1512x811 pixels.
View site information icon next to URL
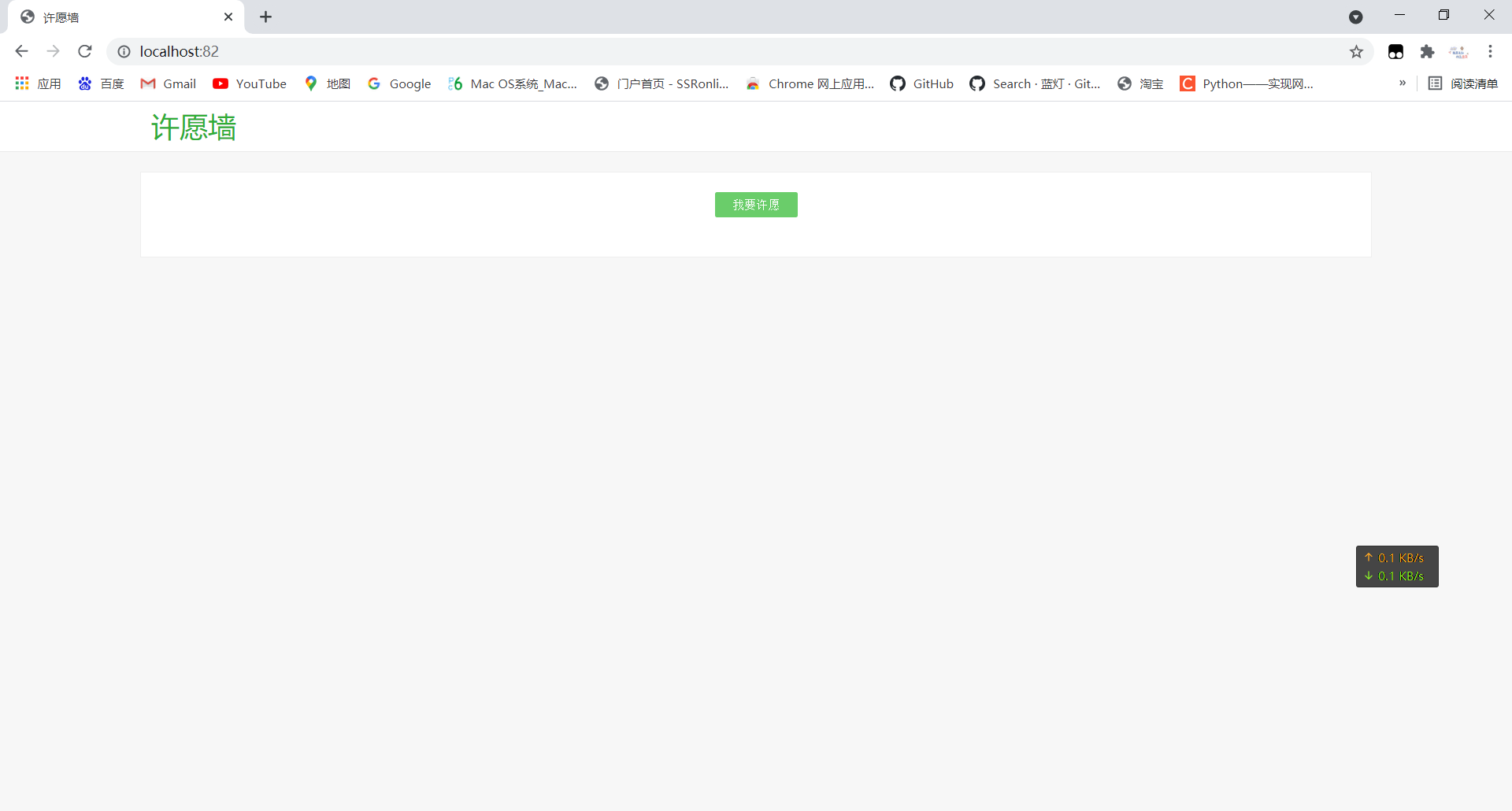point(124,51)
